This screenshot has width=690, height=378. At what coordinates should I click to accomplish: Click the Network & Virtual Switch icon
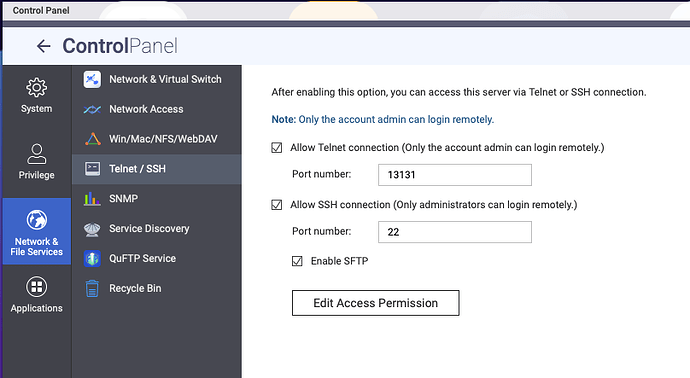click(x=92, y=79)
